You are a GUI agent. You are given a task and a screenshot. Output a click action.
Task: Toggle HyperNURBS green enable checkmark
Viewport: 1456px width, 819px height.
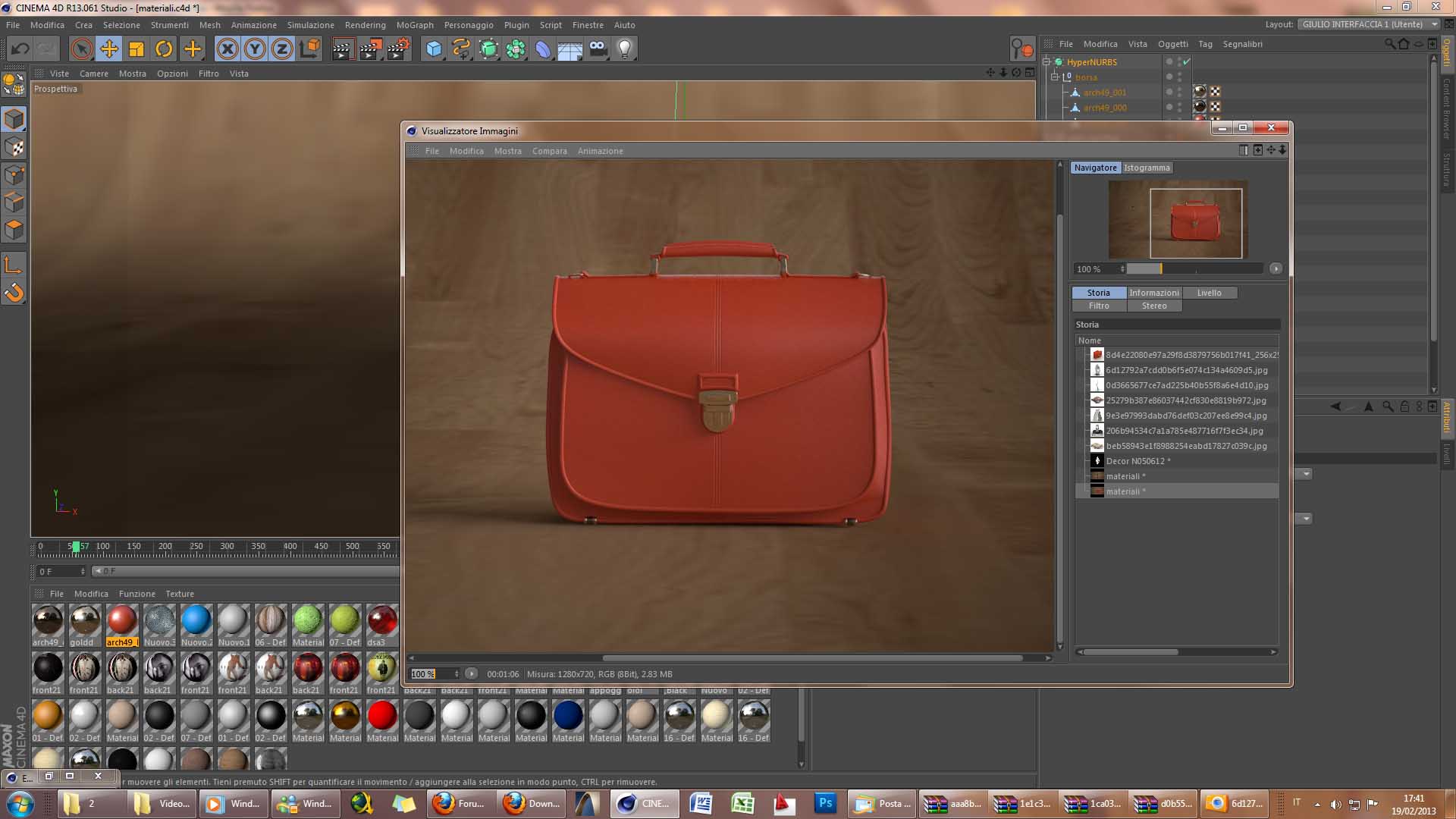click(1187, 62)
